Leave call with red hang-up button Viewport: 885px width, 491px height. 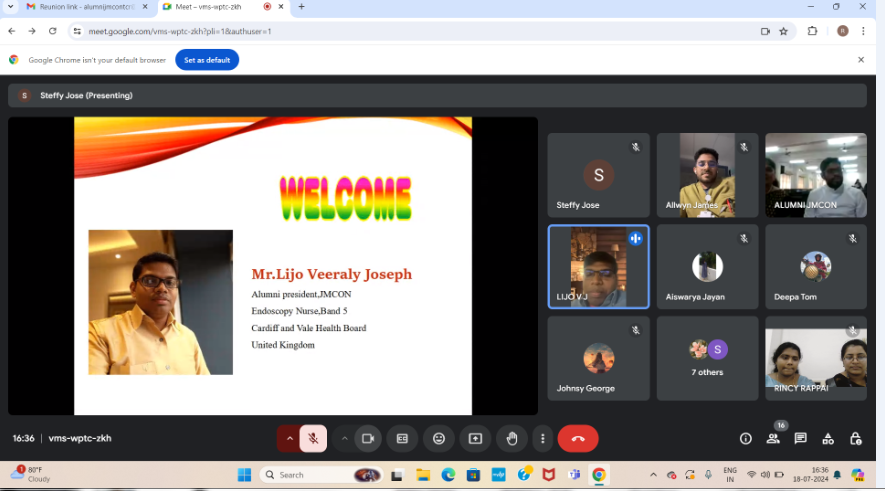pyautogui.click(x=578, y=439)
